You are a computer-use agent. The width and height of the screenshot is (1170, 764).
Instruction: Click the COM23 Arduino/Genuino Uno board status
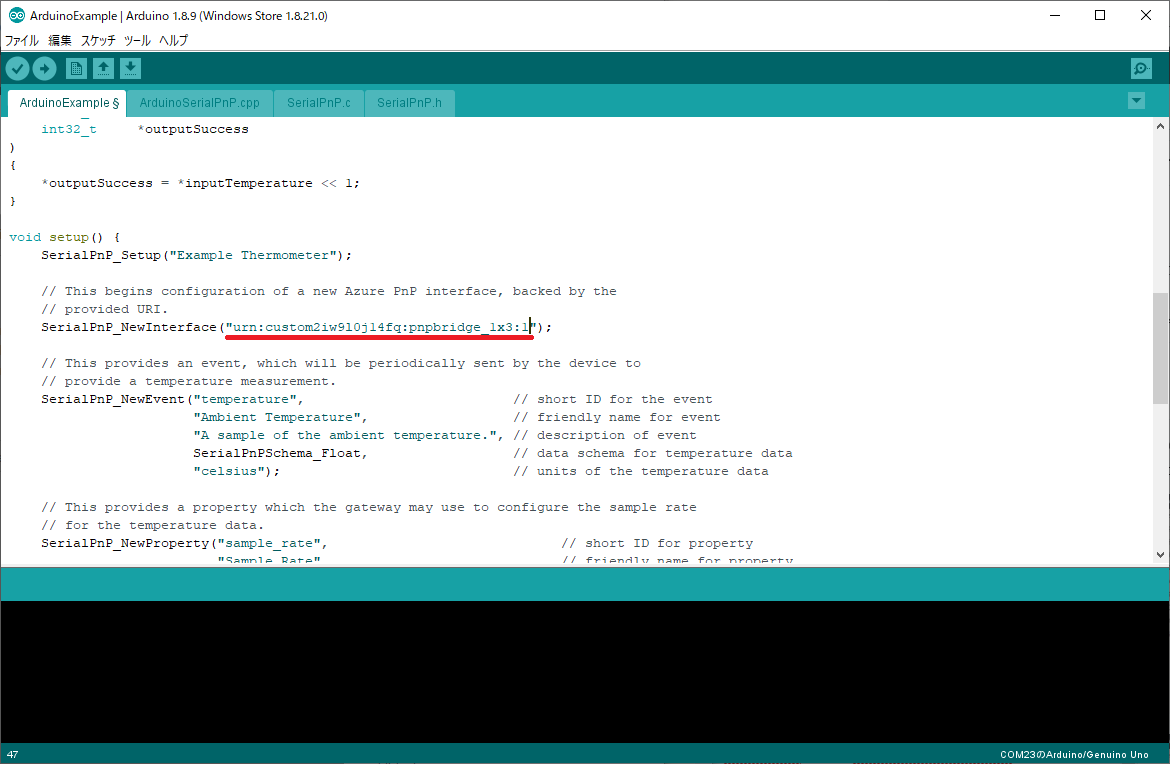1074,754
